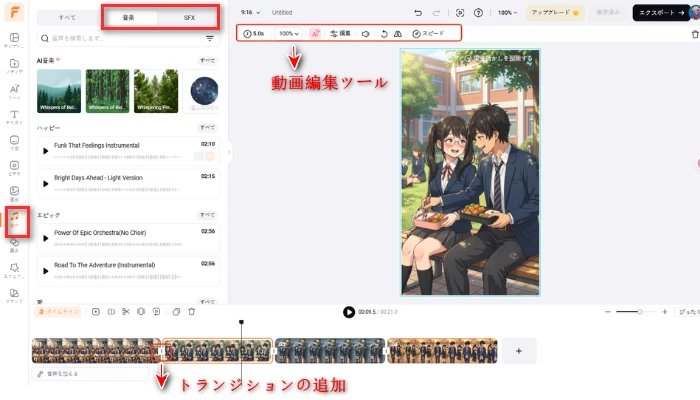Click the split scissors icon in the timeline toolbar

(126, 312)
